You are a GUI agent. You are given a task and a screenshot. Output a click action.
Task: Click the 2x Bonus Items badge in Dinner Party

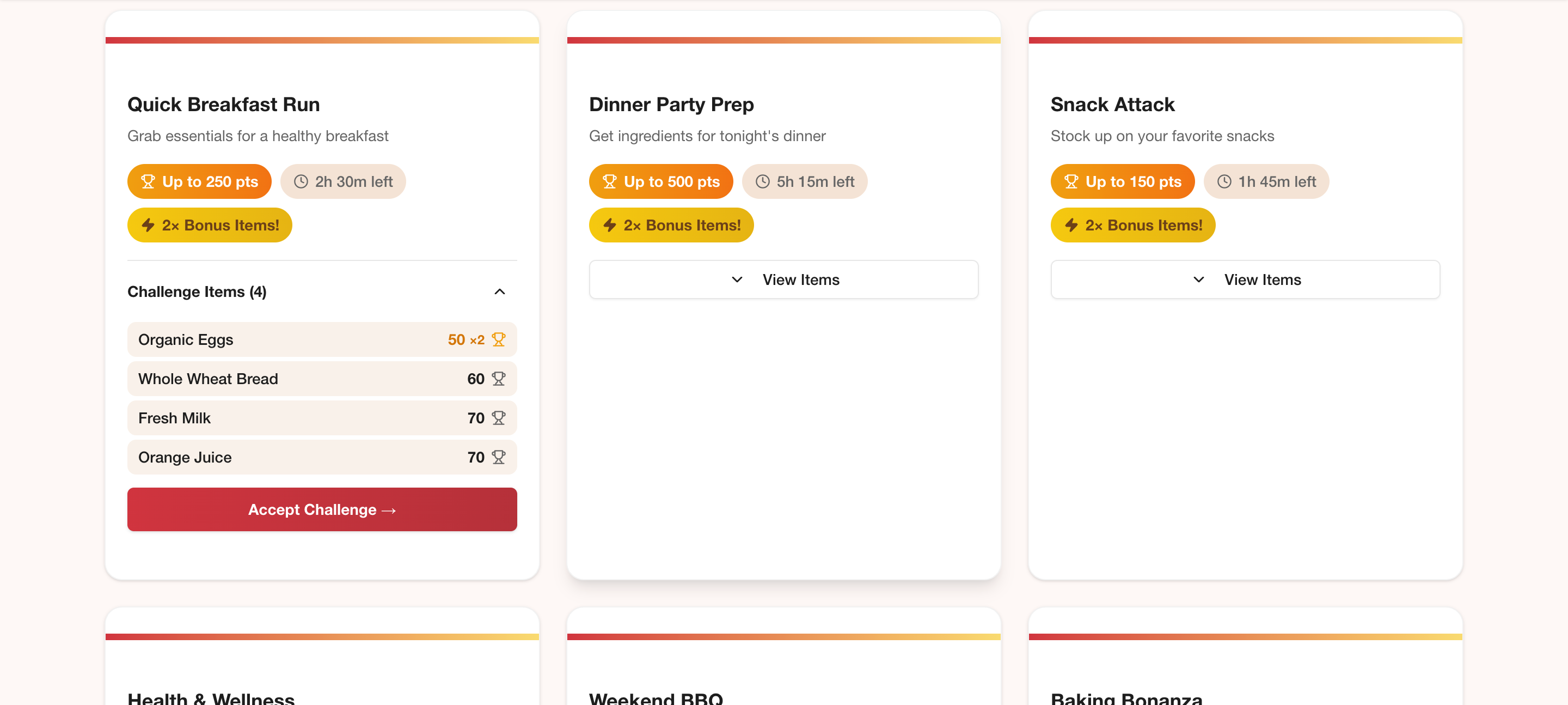[x=671, y=225]
